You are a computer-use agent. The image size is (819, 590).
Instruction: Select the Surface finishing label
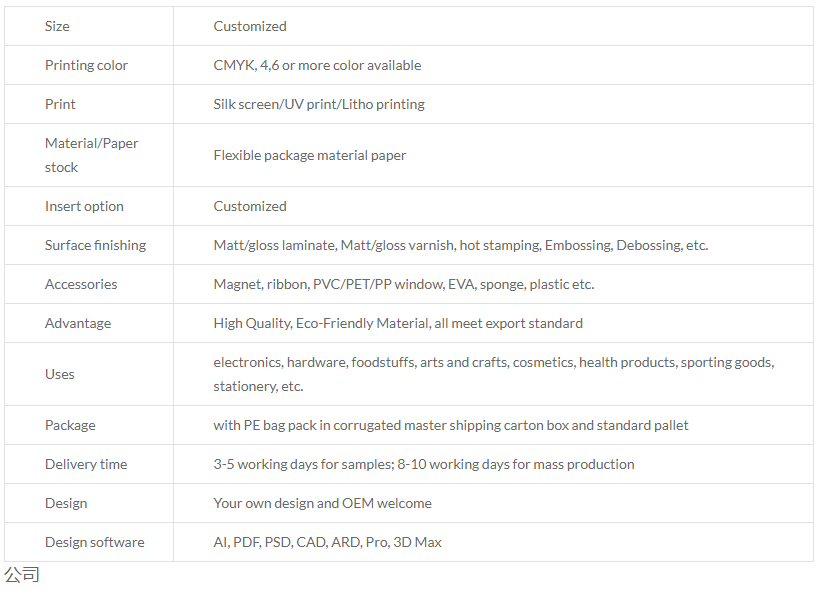95,245
